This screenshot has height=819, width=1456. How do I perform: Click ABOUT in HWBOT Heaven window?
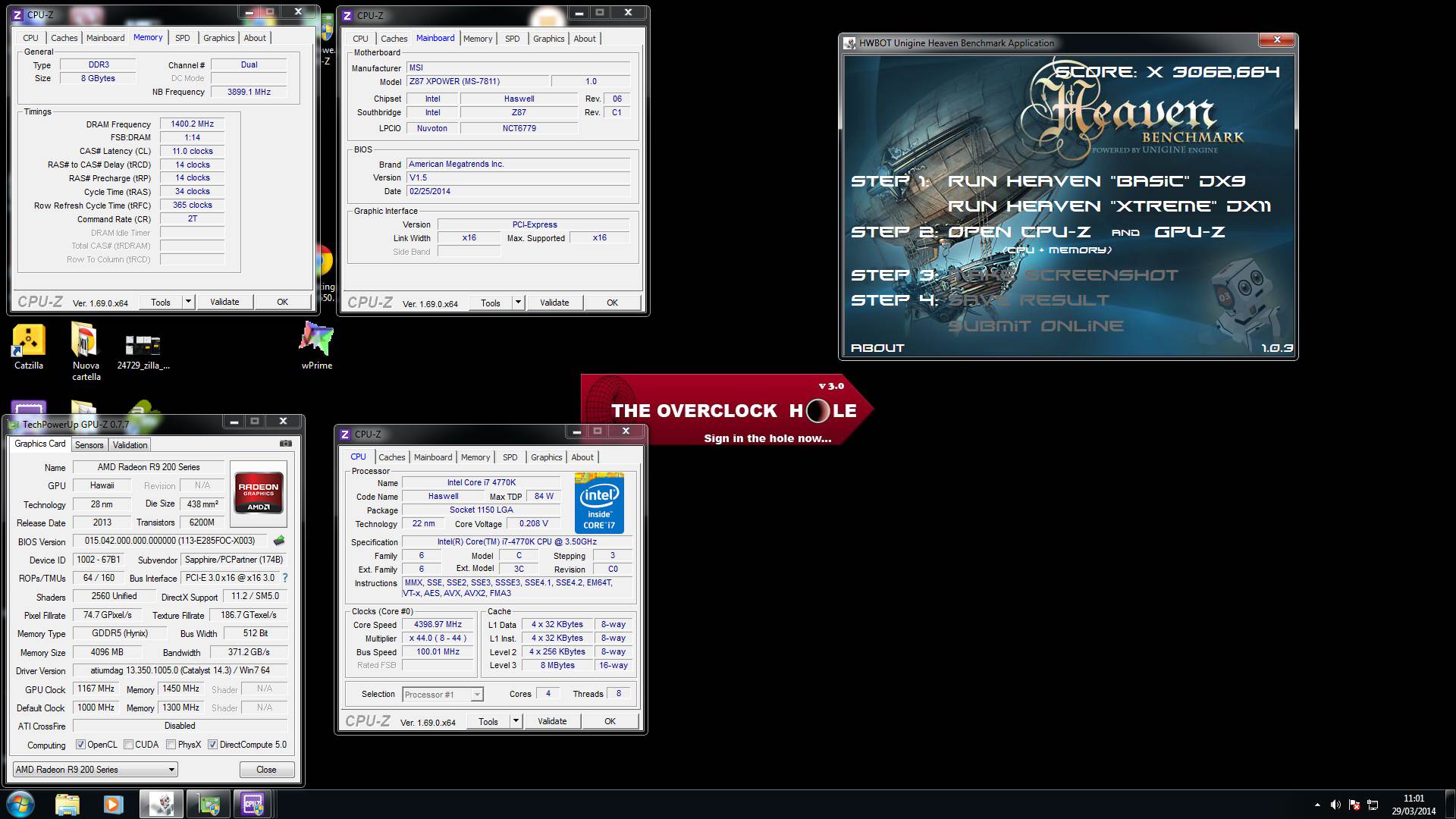[877, 348]
